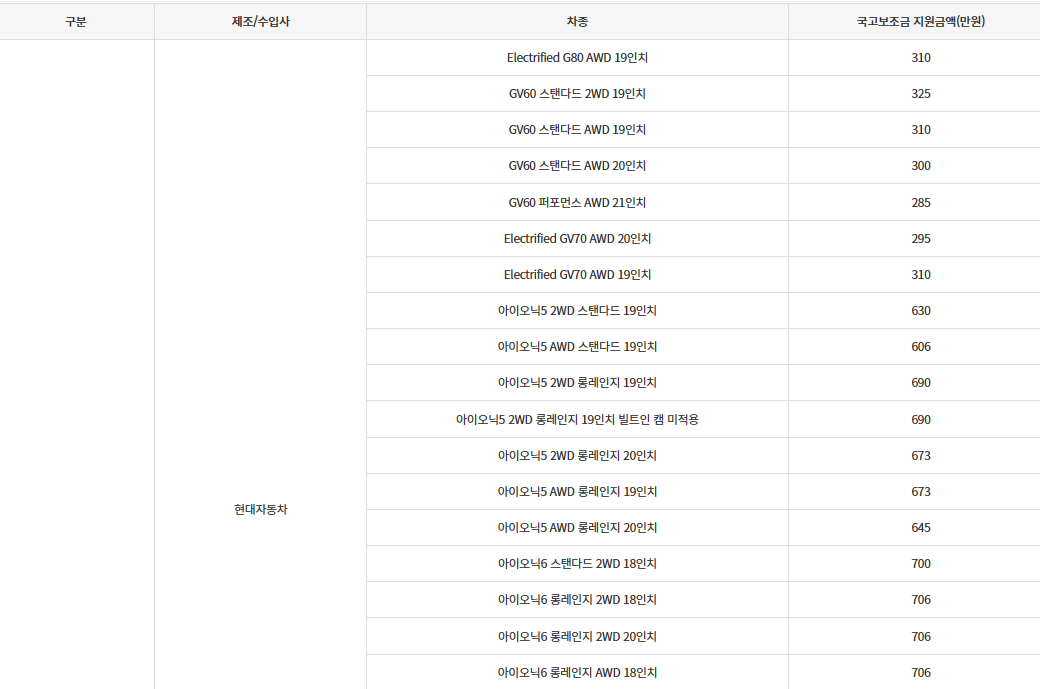
Task: Select 아이오닉6 스탠다드 2WD 18인치 model
Action: click(577, 563)
